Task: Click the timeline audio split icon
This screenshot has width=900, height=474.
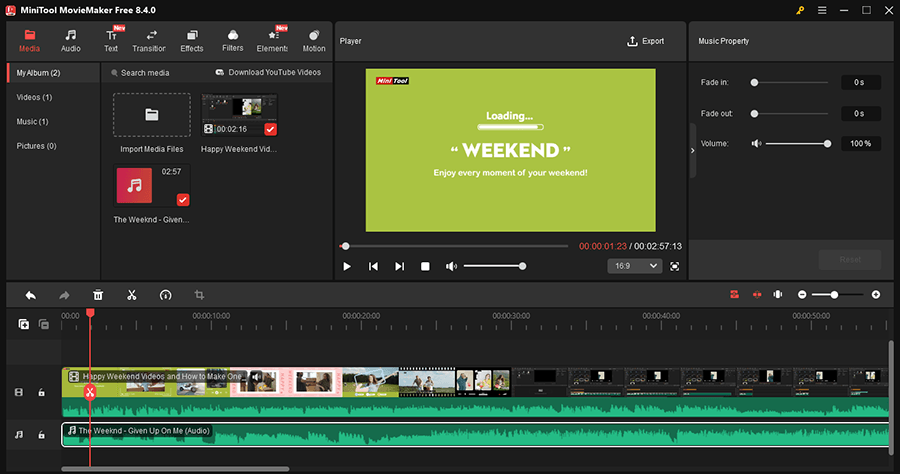Action: pos(778,294)
